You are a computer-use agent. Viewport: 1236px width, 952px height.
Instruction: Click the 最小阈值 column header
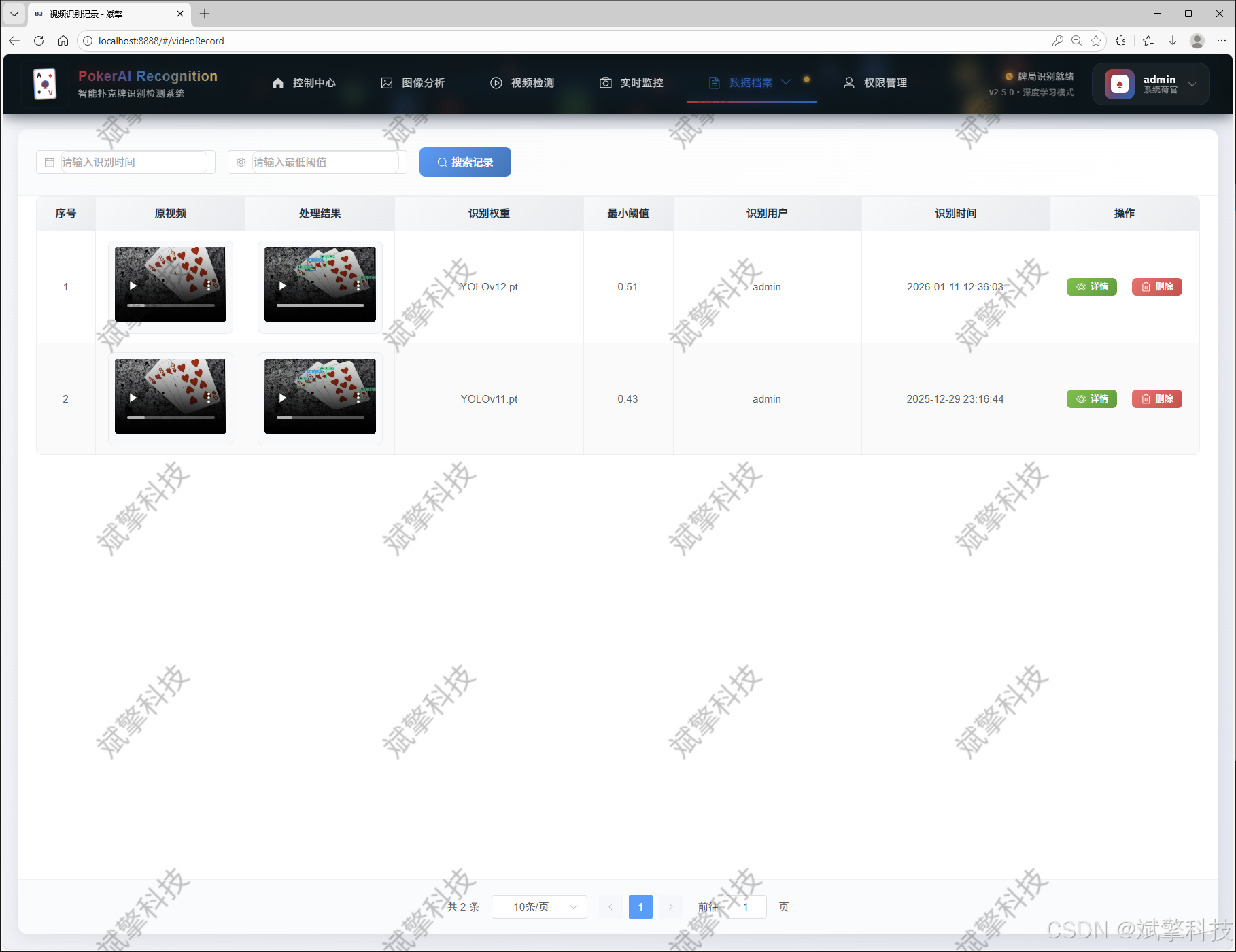coord(628,214)
